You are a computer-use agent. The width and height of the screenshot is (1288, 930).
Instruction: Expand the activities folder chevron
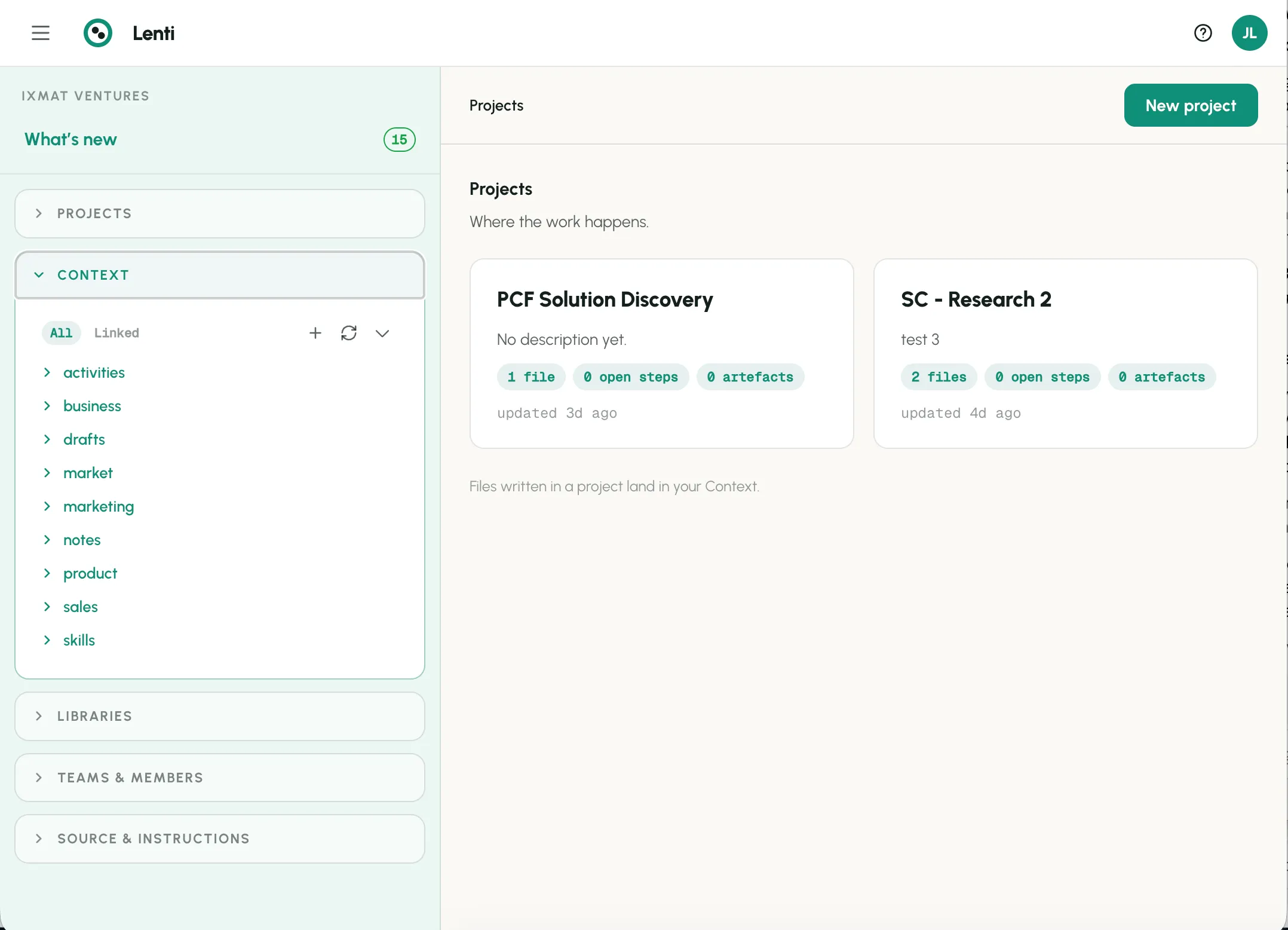pyautogui.click(x=47, y=372)
